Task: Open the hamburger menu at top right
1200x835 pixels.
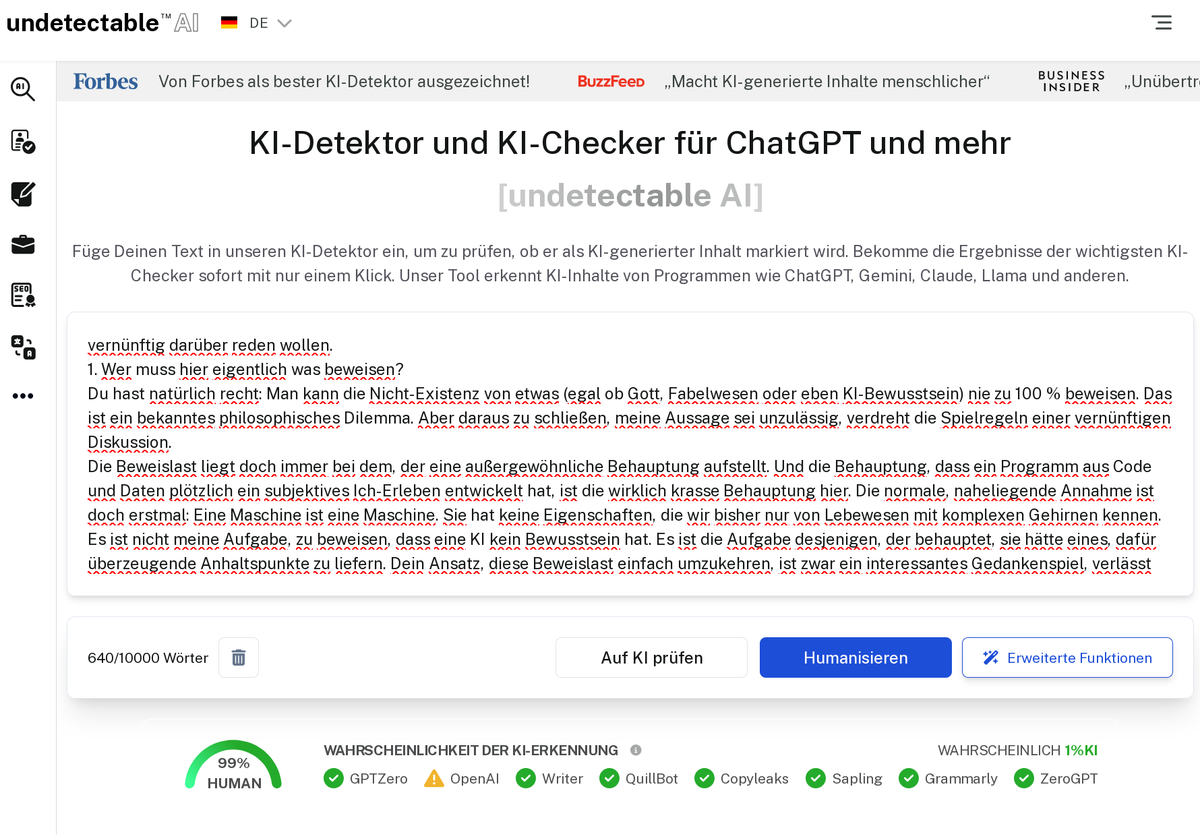Action: click(x=1161, y=22)
